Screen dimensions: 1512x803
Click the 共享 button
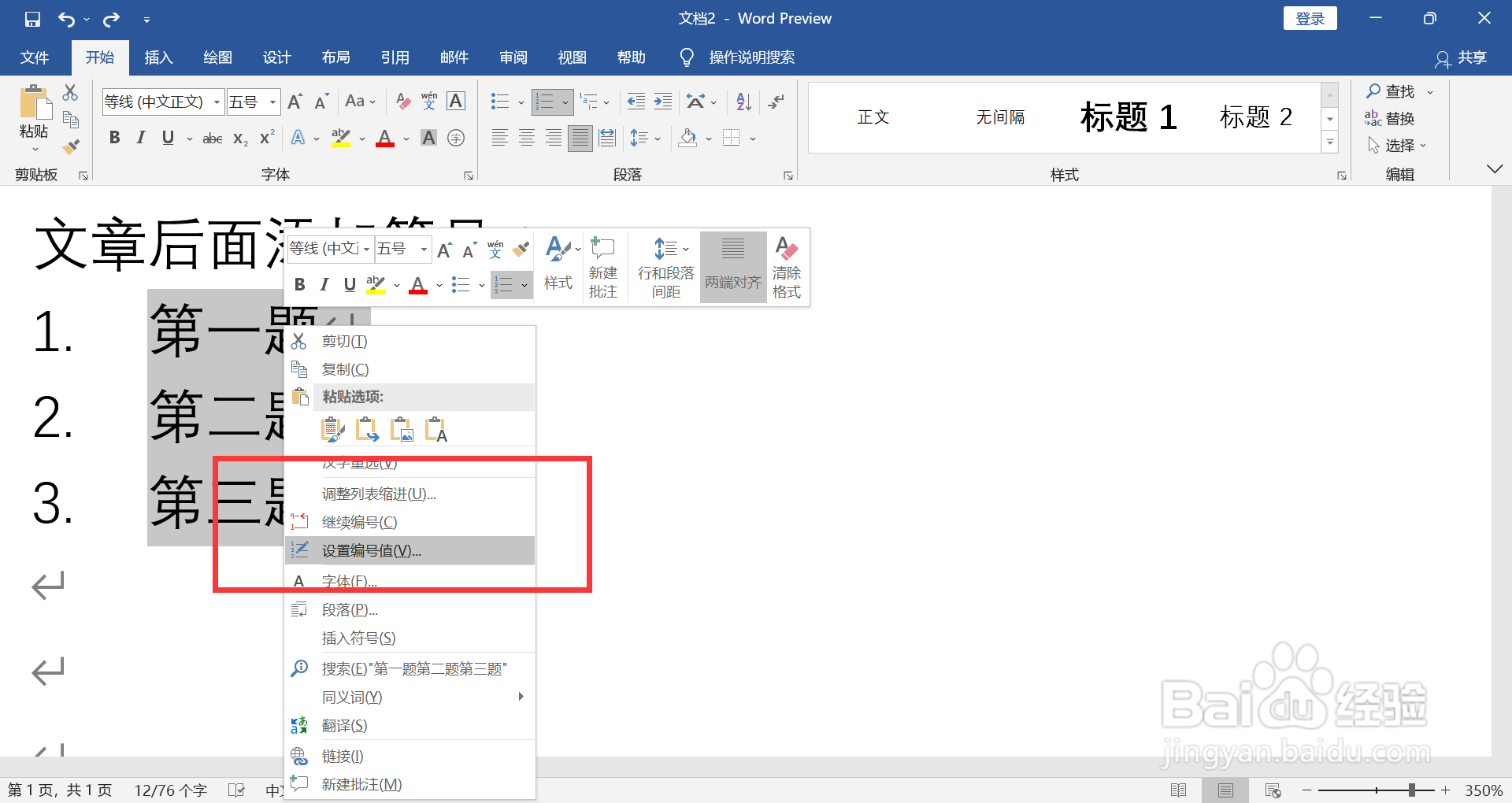click(x=1471, y=57)
